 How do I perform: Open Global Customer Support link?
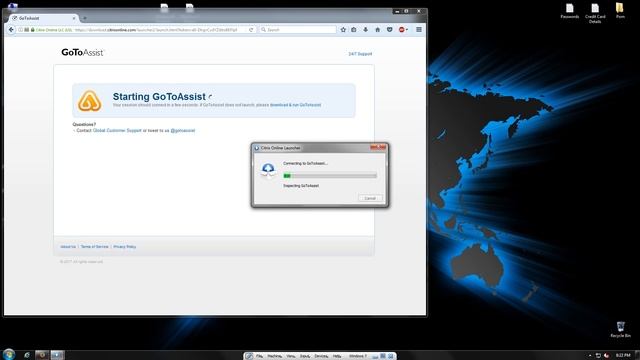(x=117, y=131)
